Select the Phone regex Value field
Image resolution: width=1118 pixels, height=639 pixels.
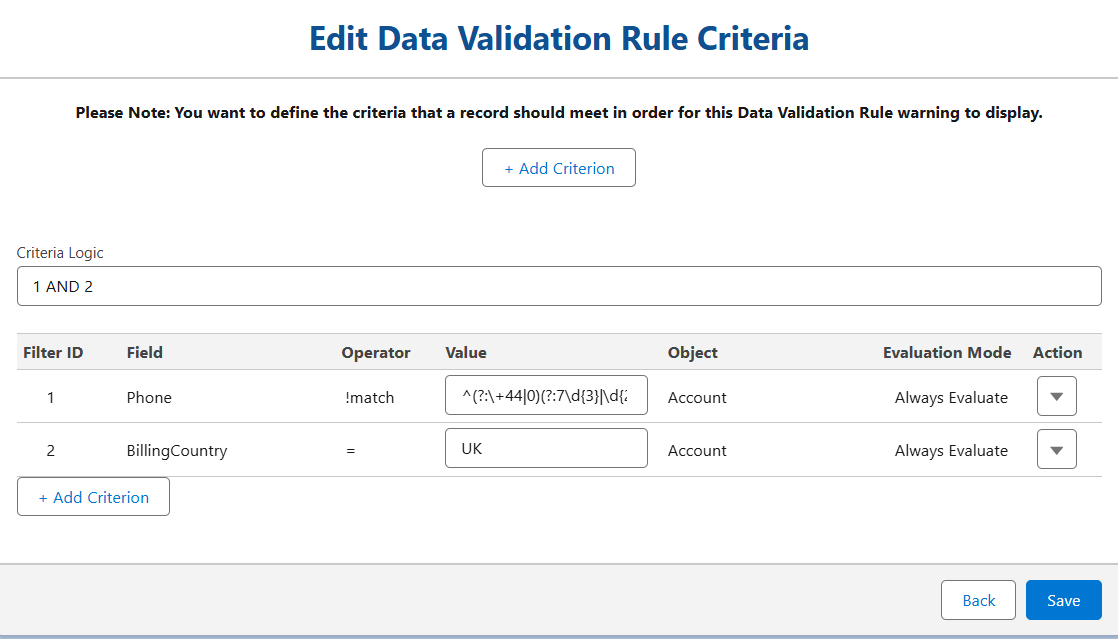(546, 395)
